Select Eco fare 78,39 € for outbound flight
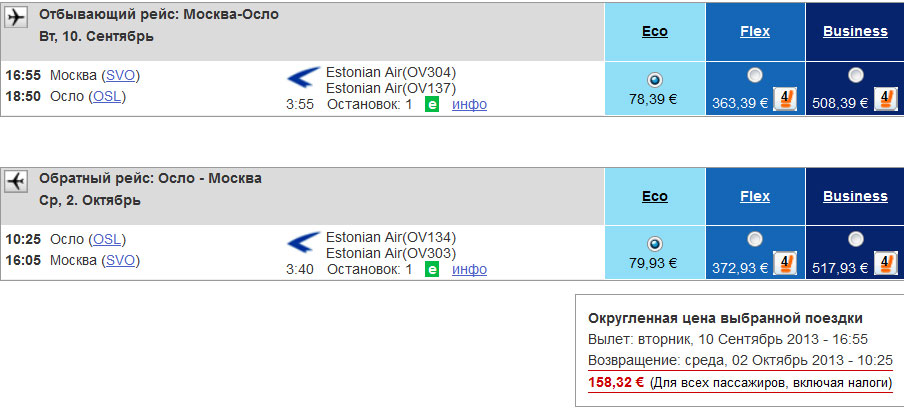The width and height of the screenshot is (904, 411). [655, 80]
